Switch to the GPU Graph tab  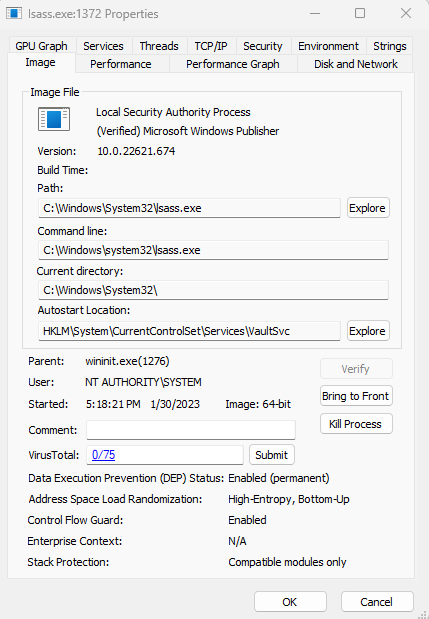[41, 46]
